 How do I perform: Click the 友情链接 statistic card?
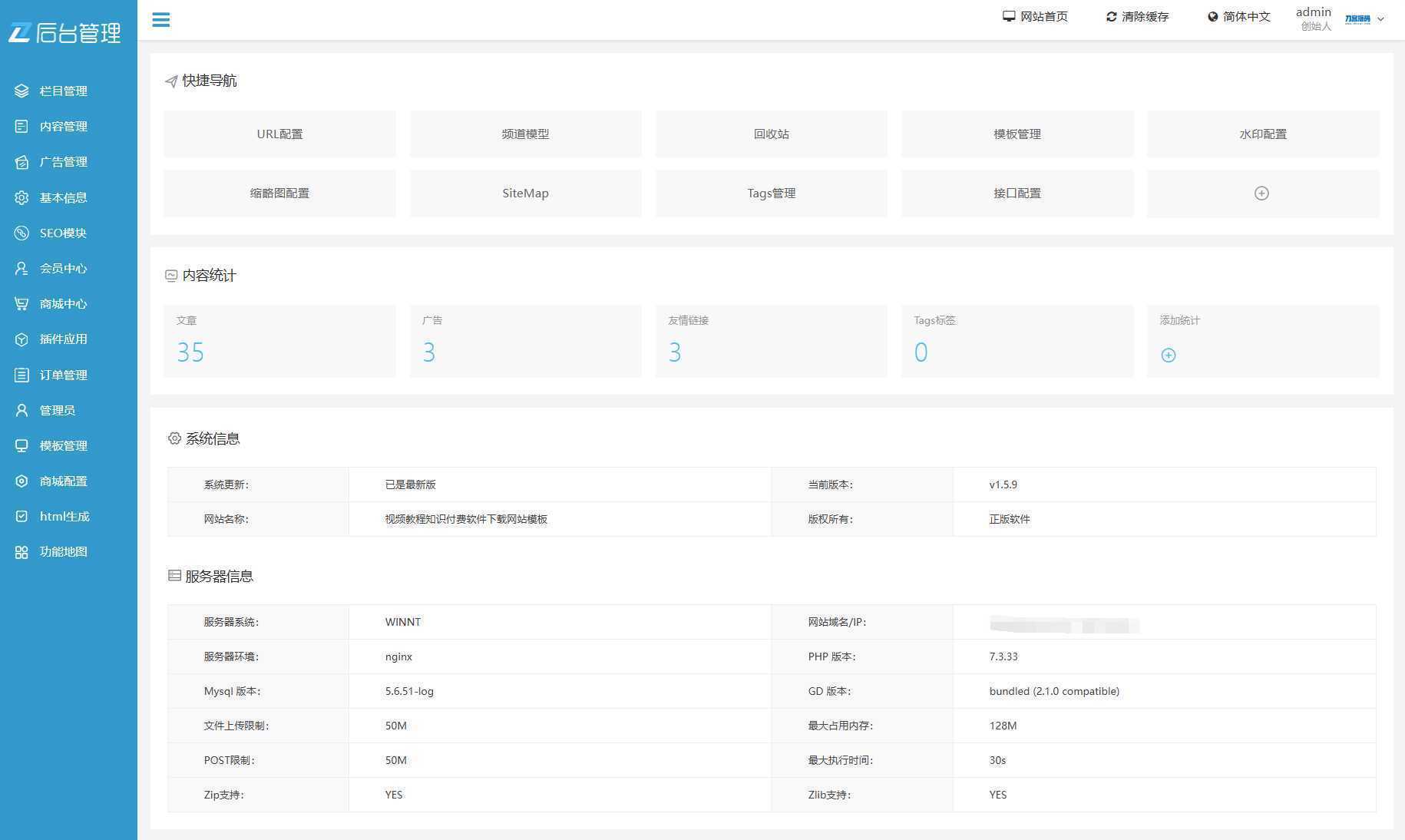pyautogui.click(x=772, y=341)
